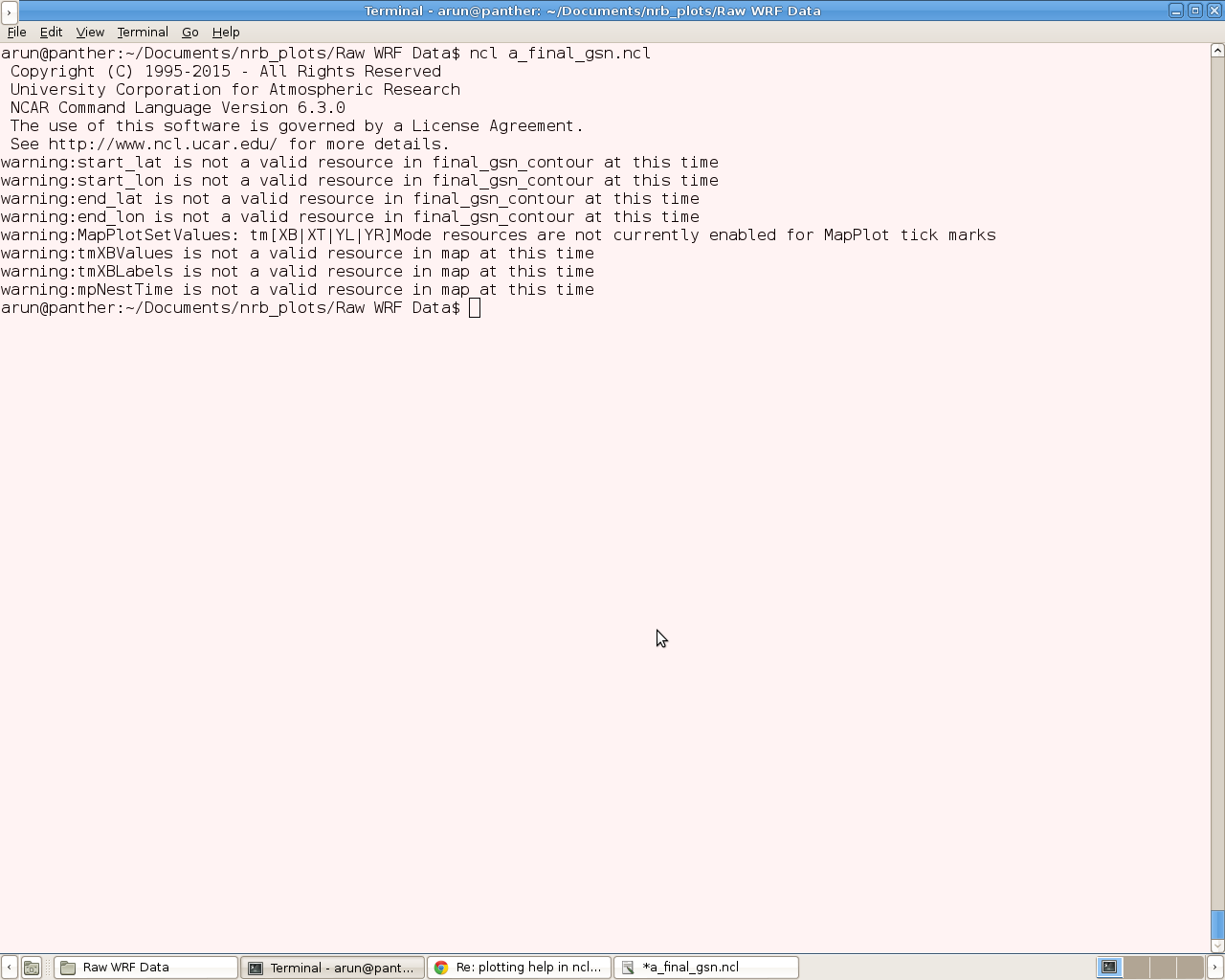Focus the Terminal task button in the taskbar
Image resolution: width=1225 pixels, height=980 pixels.
(332, 968)
